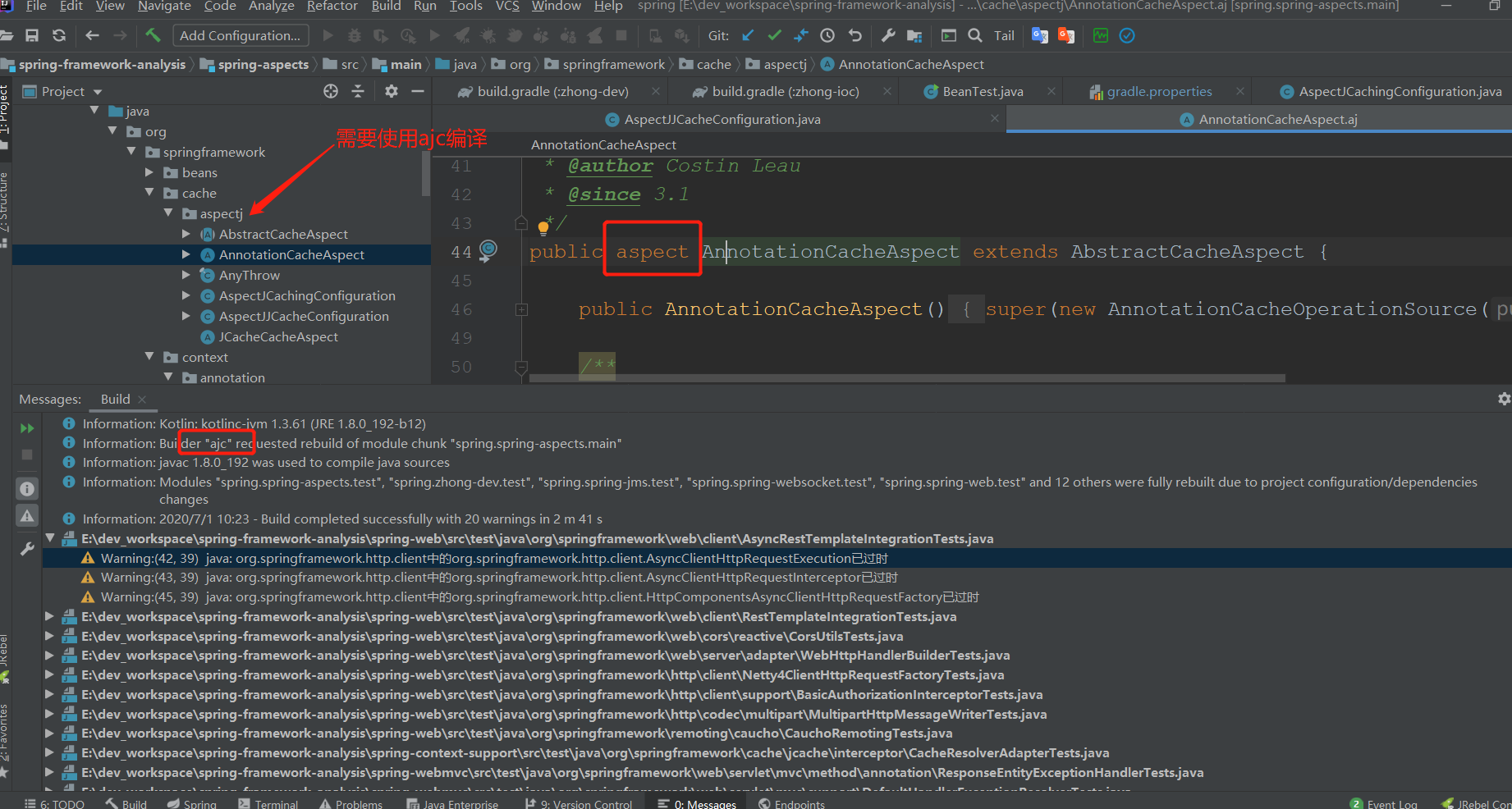Open the Event Log tool window
Screen dimensions: 1512x809
pos(1384,802)
